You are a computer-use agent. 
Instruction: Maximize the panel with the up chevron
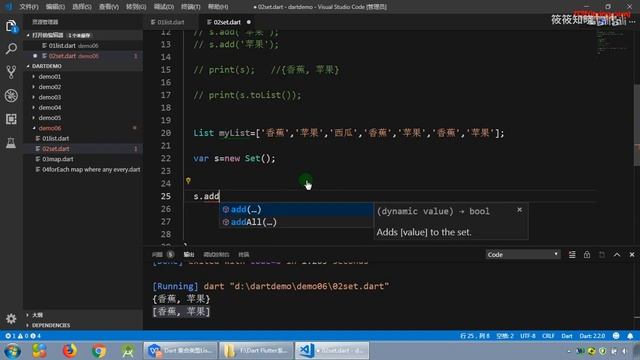coord(617,254)
